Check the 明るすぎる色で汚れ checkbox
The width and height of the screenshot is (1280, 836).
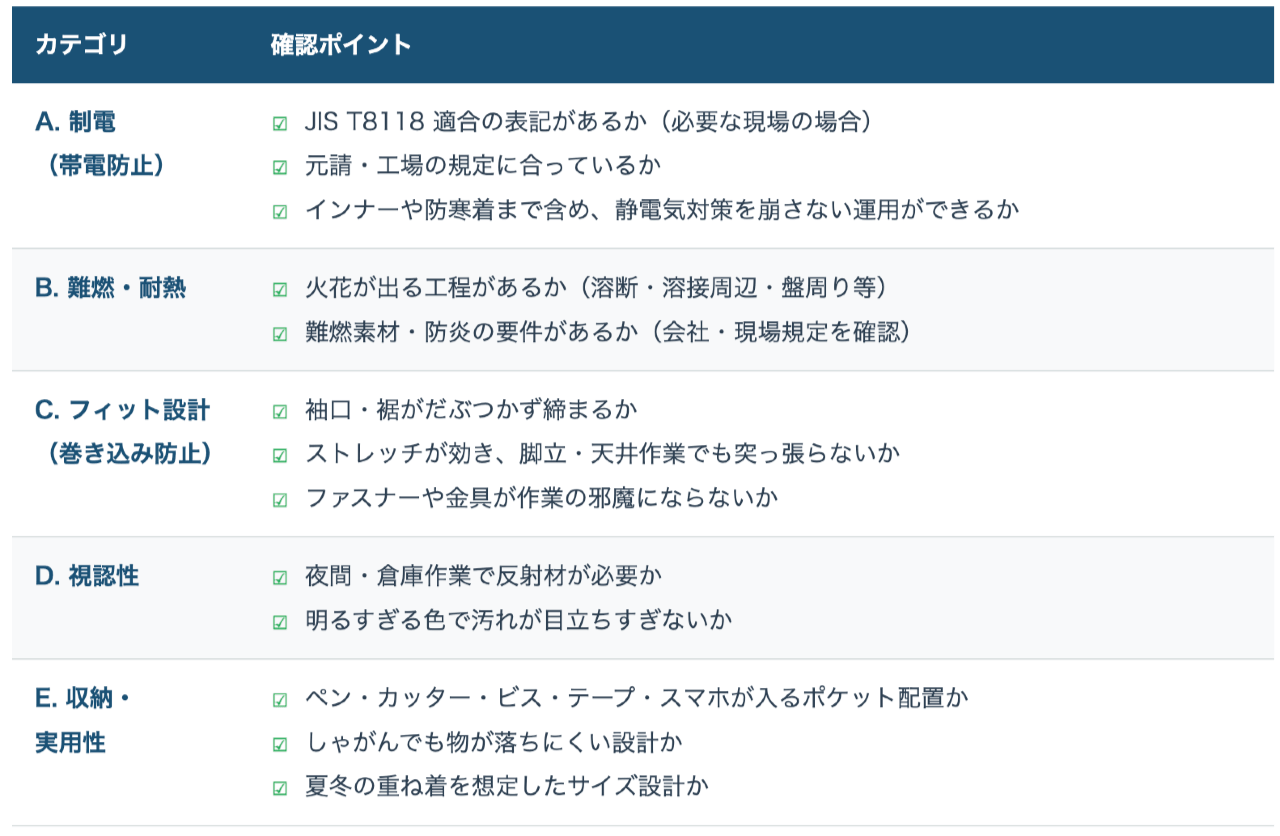pos(280,622)
